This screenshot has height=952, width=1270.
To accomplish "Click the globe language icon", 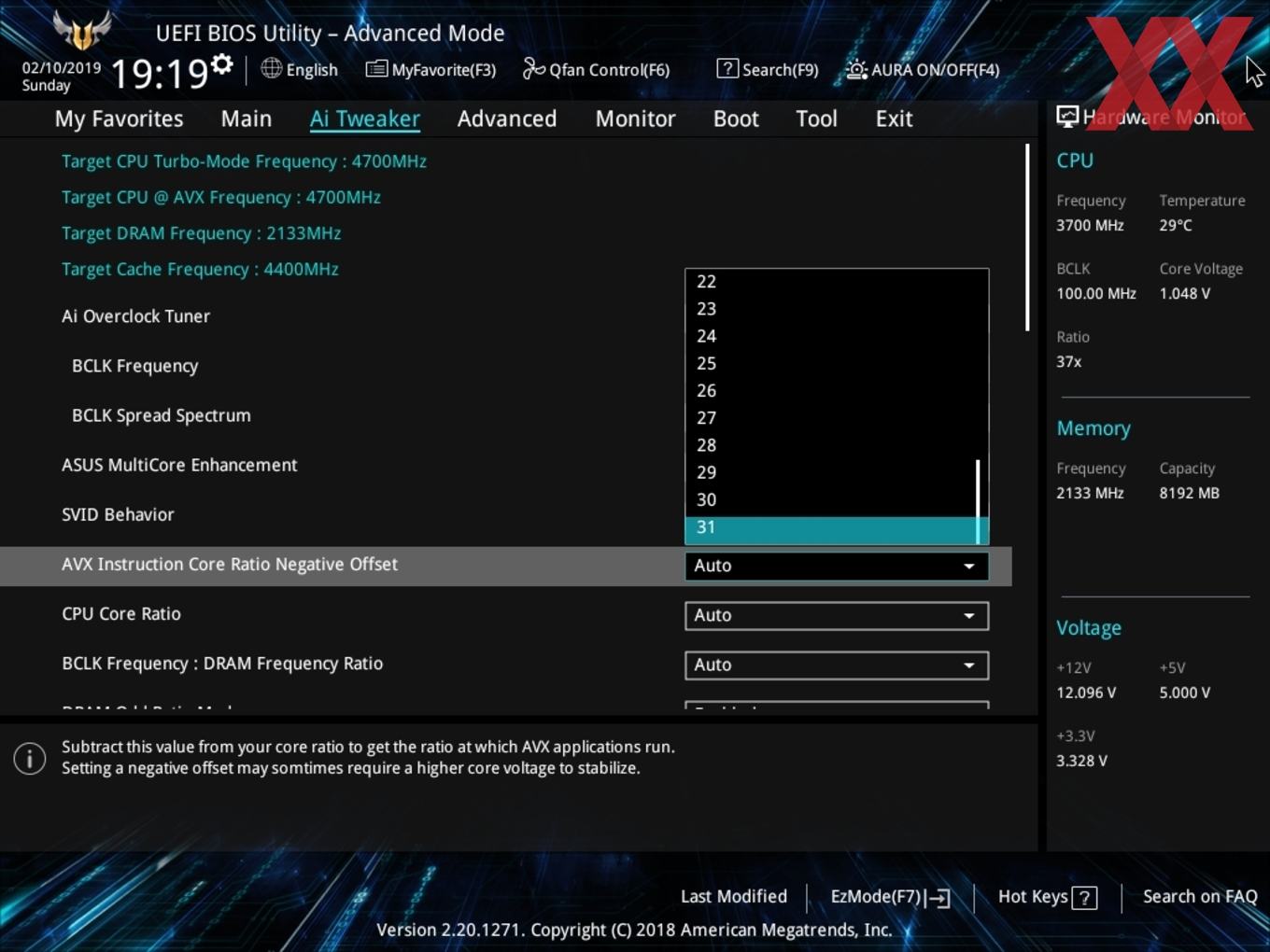I will (x=271, y=68).
